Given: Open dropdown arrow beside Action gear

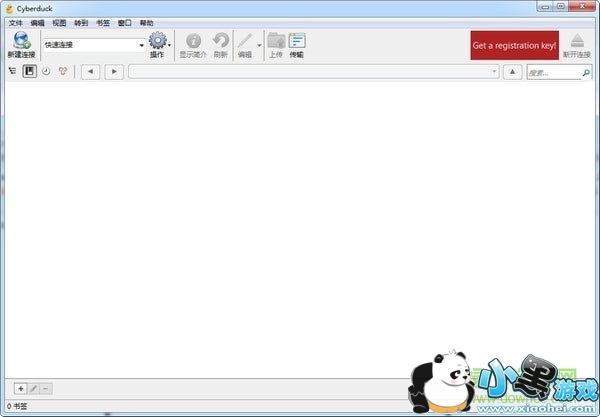Looking at the screenshot, I should pos(170,45).
